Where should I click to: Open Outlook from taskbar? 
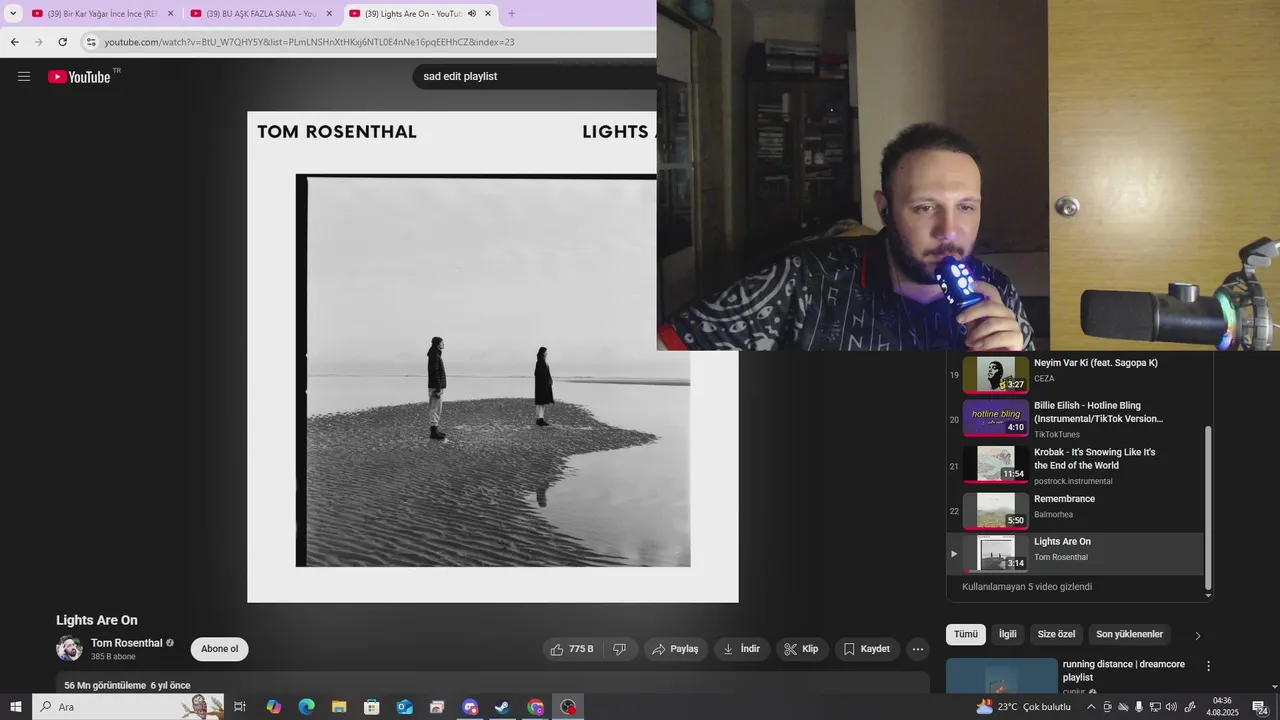tap(405, 707)
